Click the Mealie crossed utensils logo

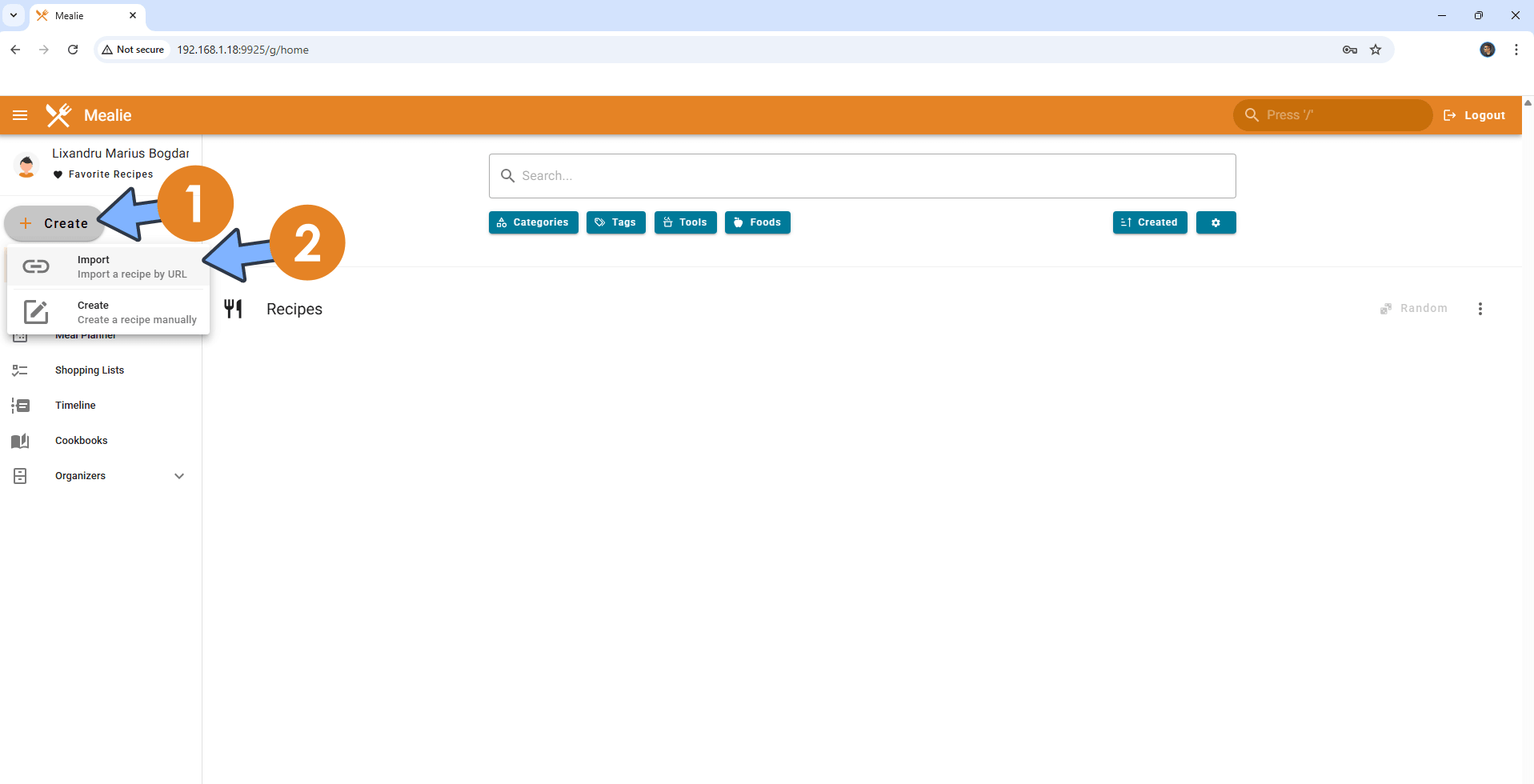[x=58, y=115]
